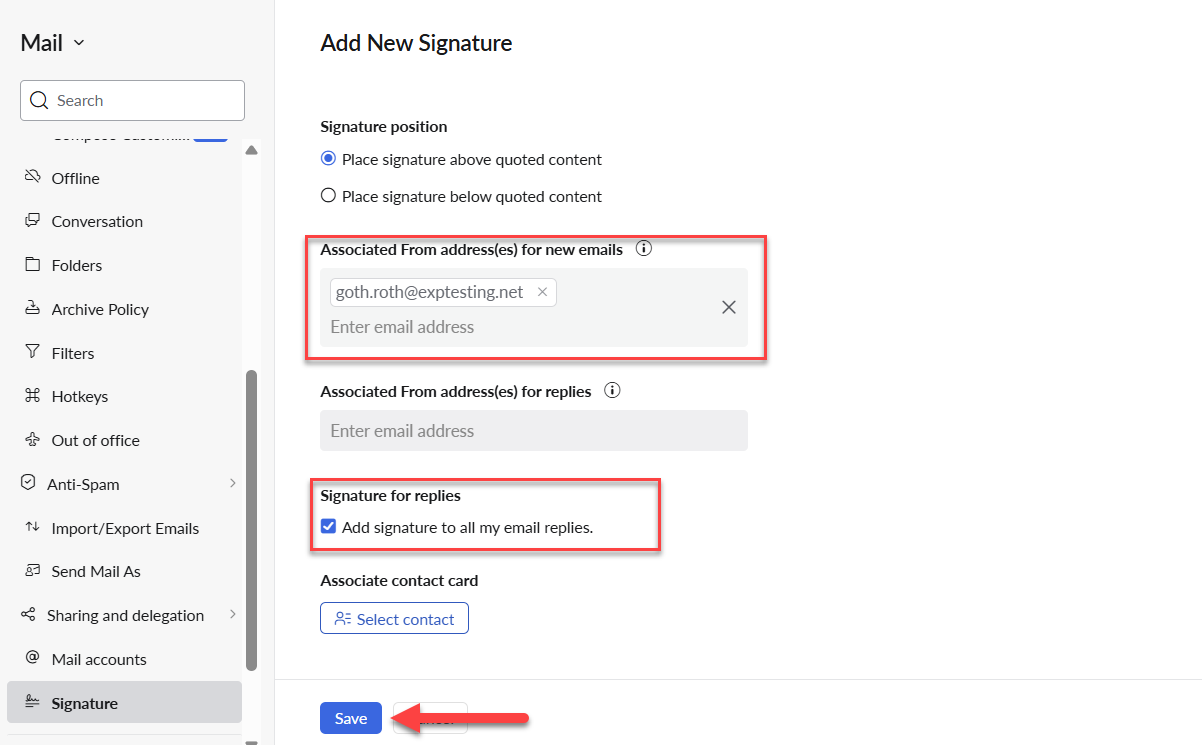The height and width of the screenshot is (745, 1202).
Task: Click the Select contact button
Action: tap(394, 619)
